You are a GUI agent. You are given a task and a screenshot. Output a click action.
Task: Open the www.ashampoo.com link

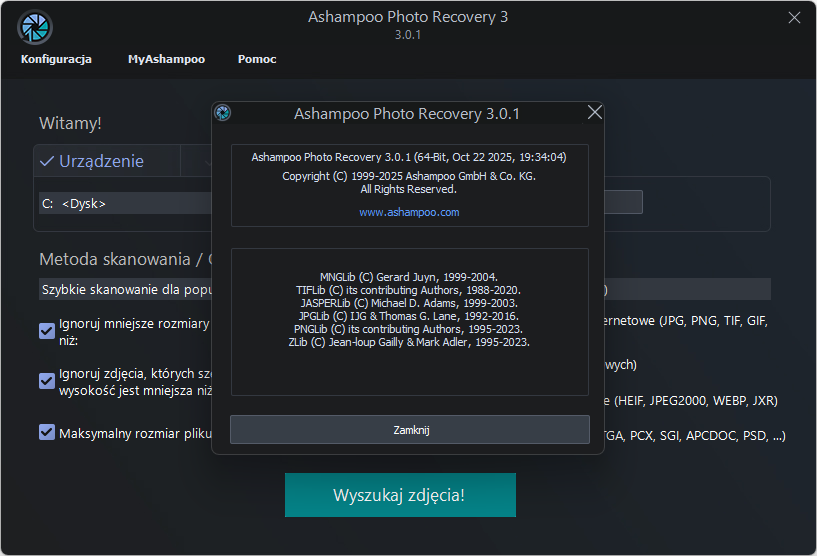point(409,212)
